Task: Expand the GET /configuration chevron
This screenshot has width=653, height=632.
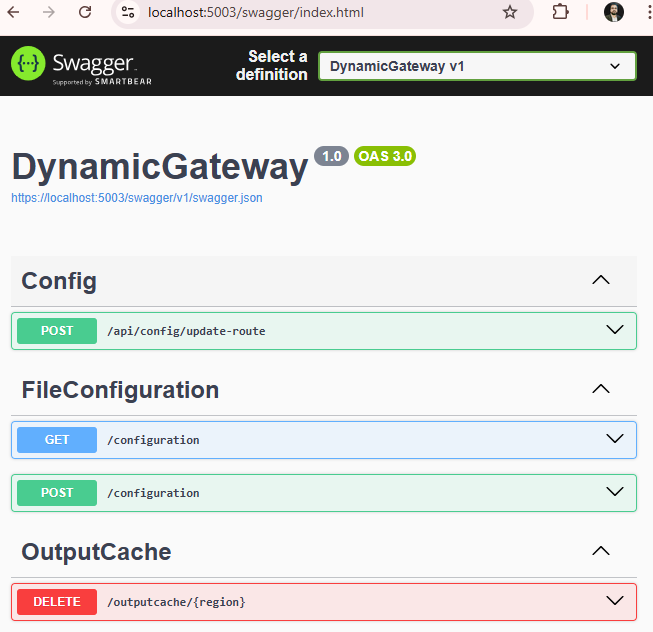Action: [615, 439]
